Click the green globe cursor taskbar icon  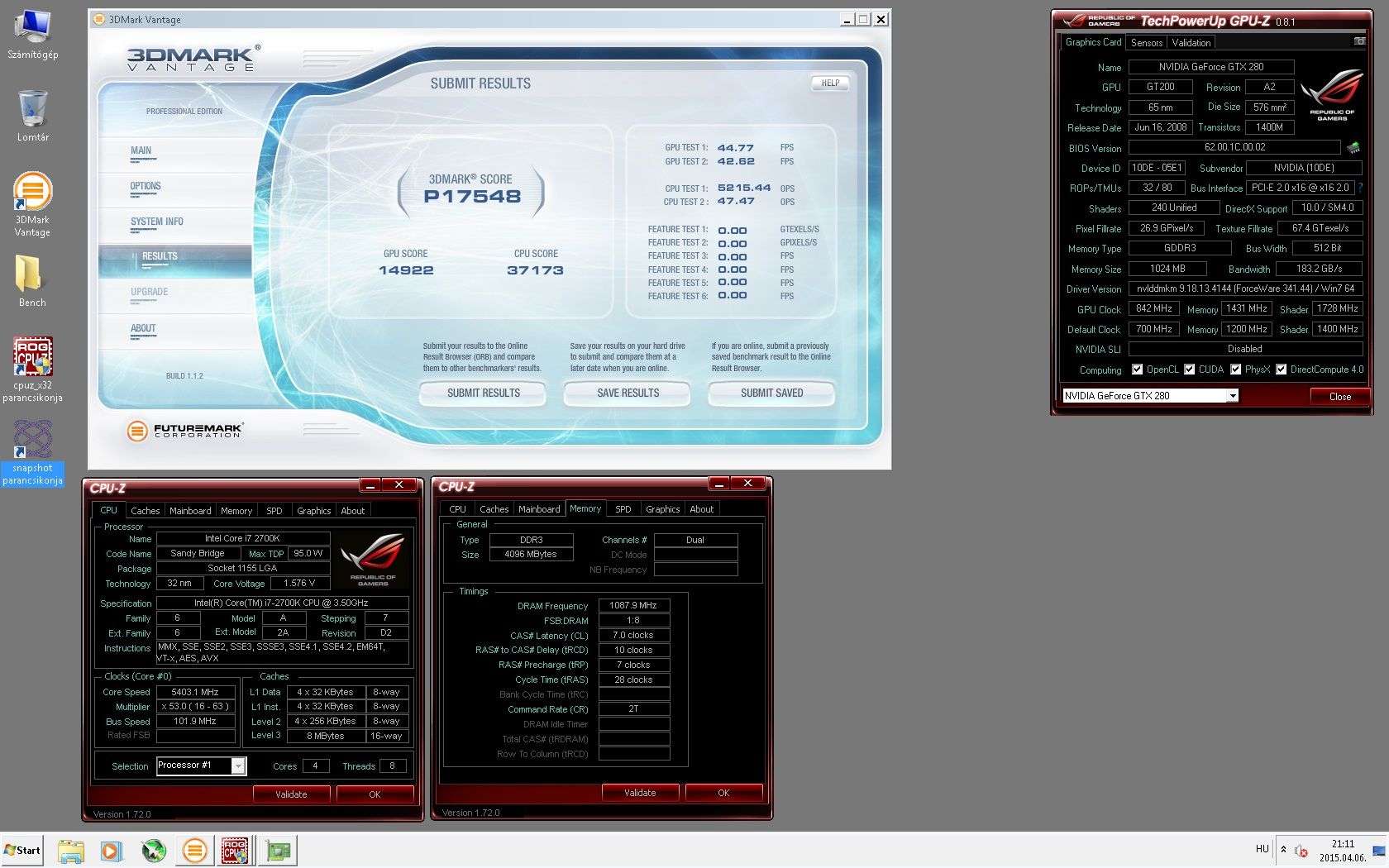click(154, 851)
